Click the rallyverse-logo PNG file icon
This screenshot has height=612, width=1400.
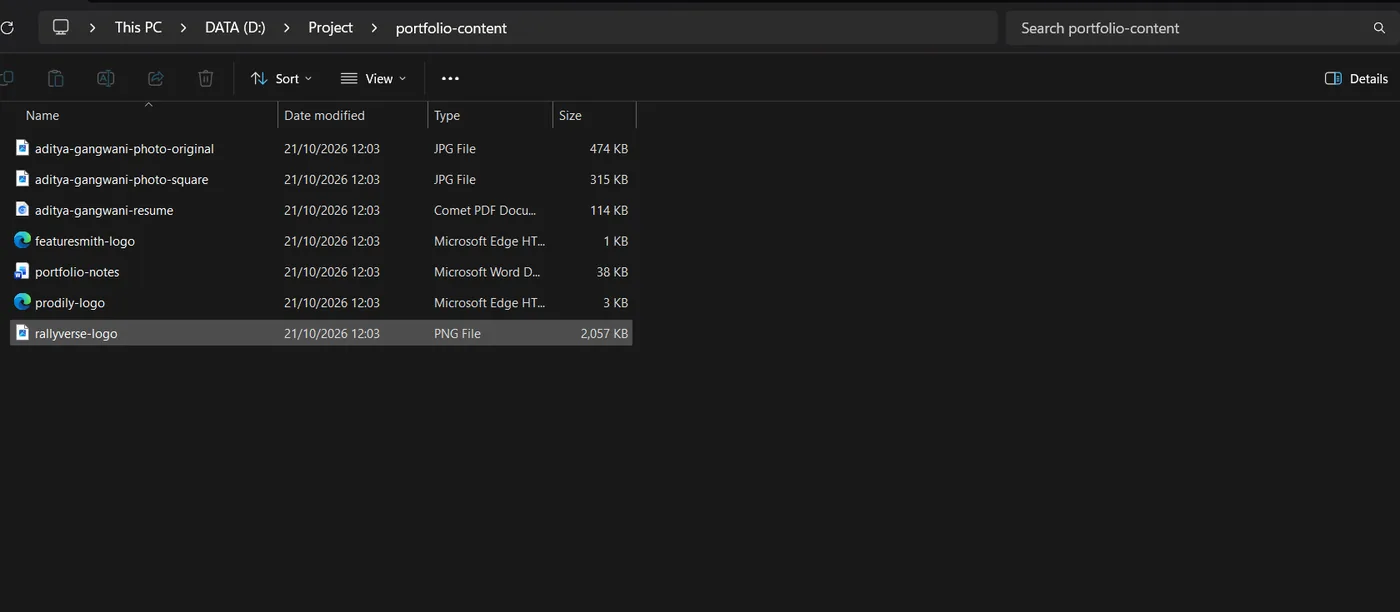pos(22,333)
